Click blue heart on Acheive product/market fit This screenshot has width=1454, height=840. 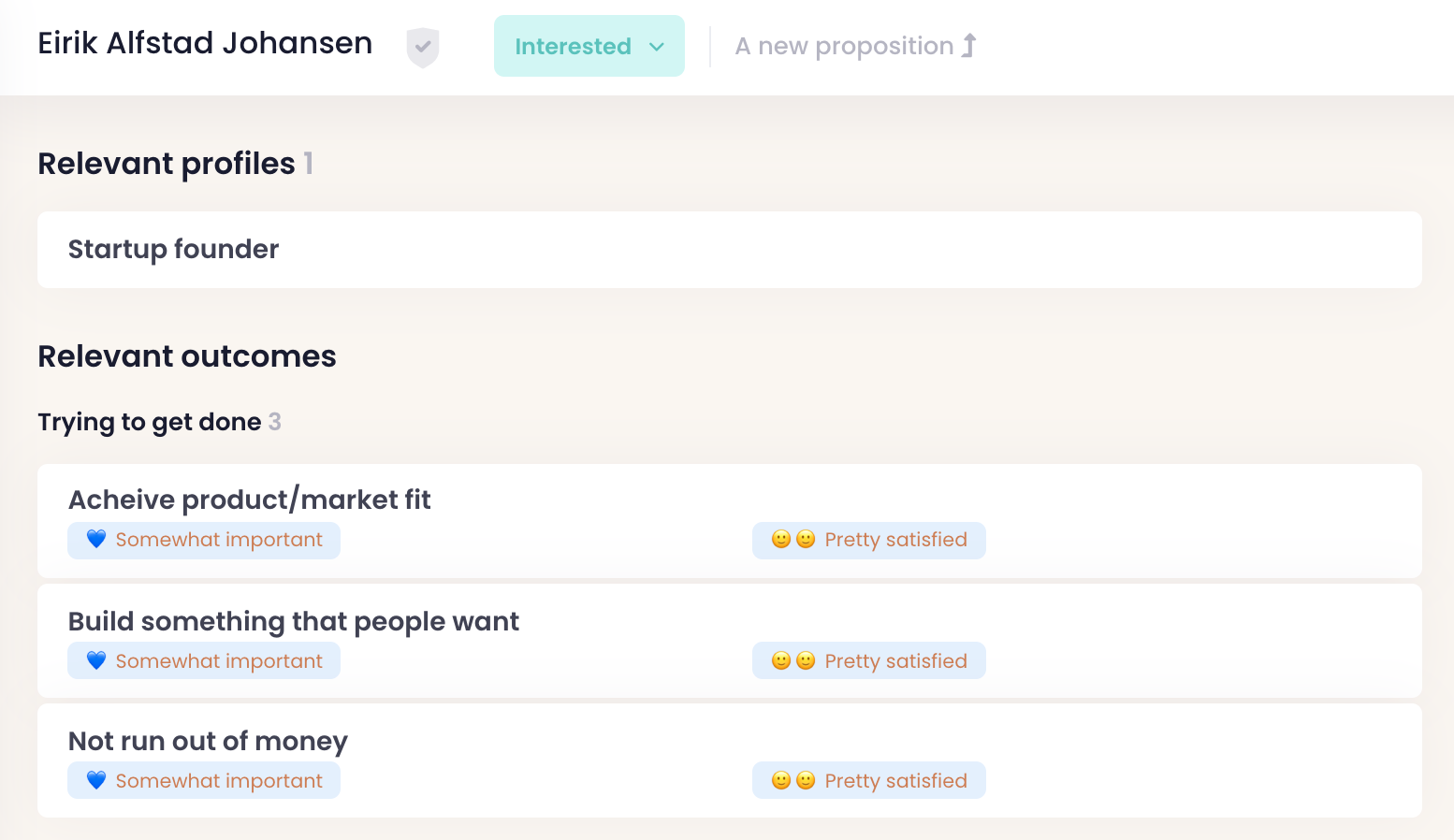tap(96, 540)
